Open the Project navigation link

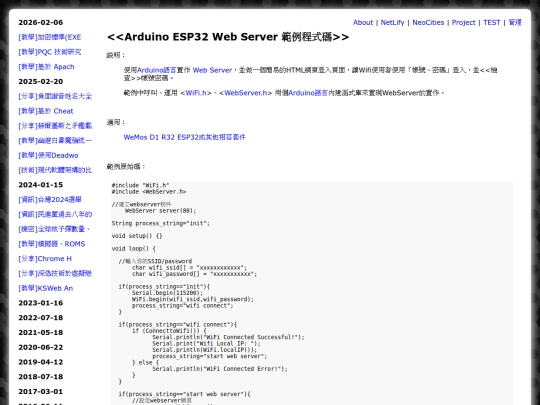463,22
